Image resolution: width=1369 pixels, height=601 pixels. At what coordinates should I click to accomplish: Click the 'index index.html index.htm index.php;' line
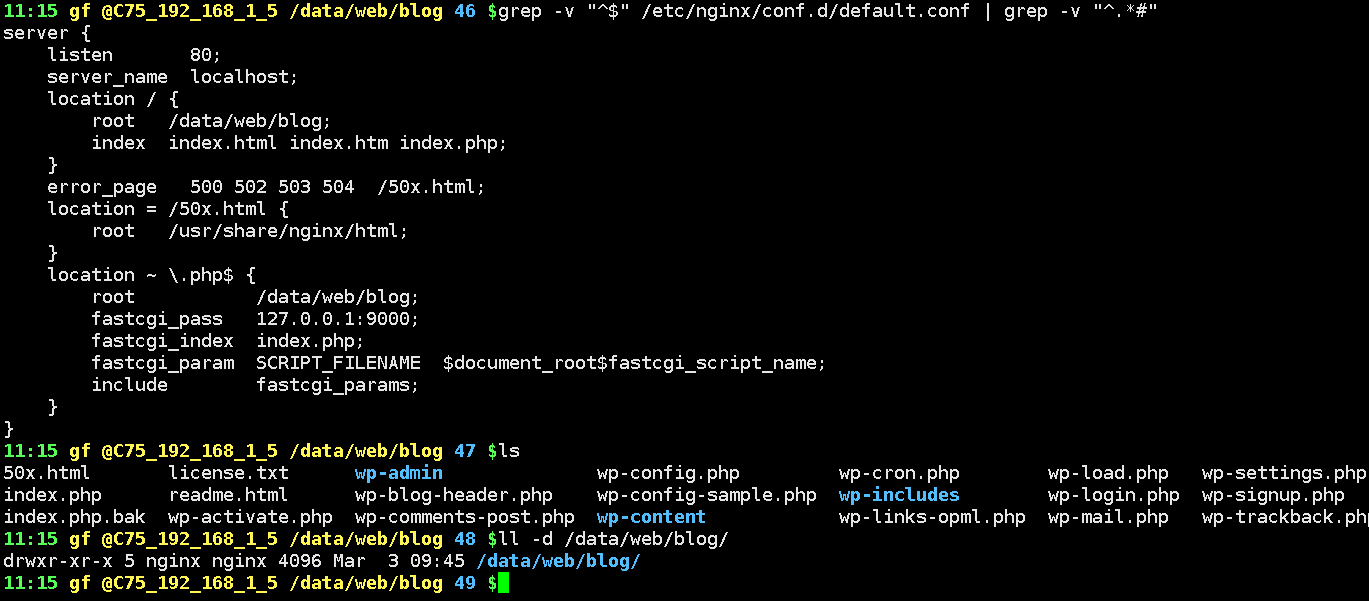click(299, 143)
